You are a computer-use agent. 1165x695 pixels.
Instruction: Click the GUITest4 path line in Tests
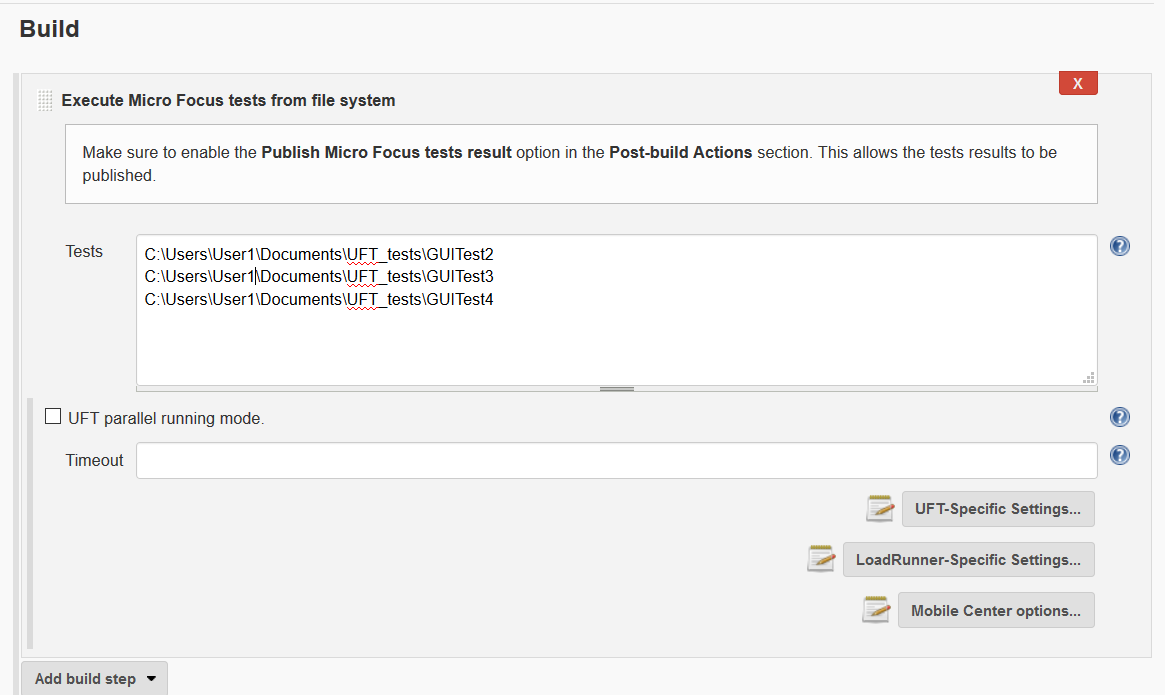(x=319, y=299)
